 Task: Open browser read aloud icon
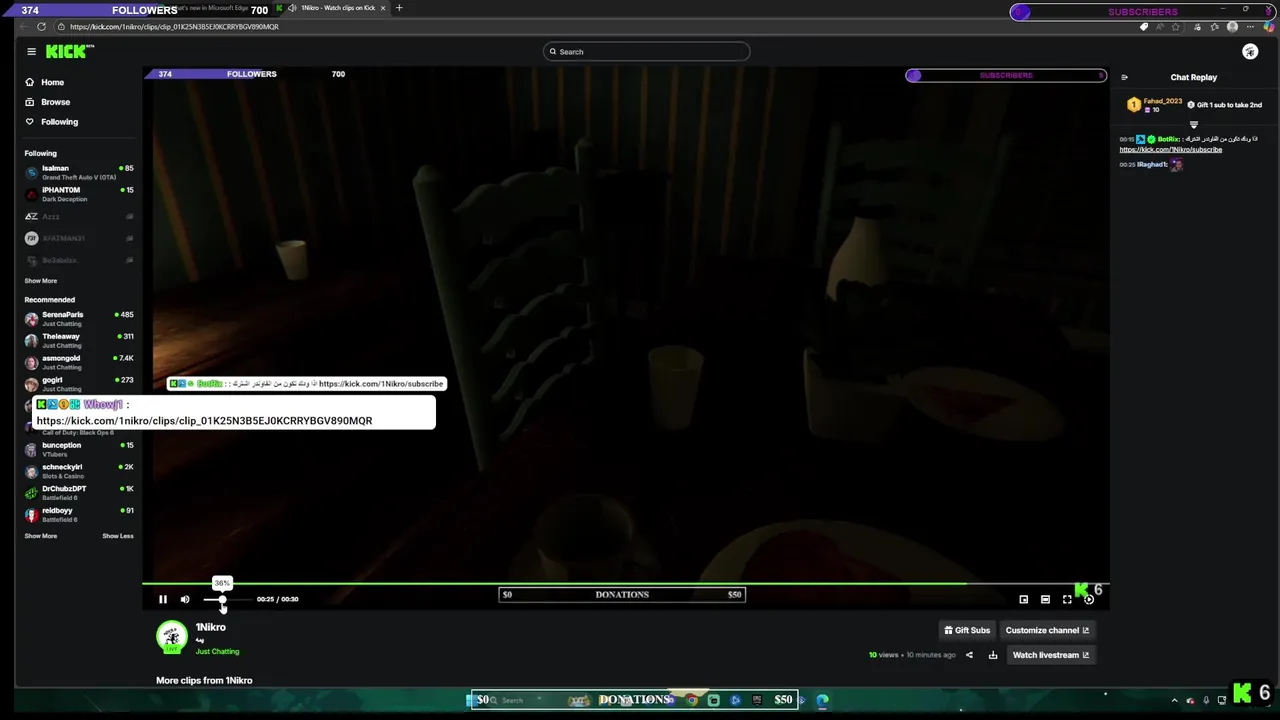pyautogui.click(x=1160, y=27)
